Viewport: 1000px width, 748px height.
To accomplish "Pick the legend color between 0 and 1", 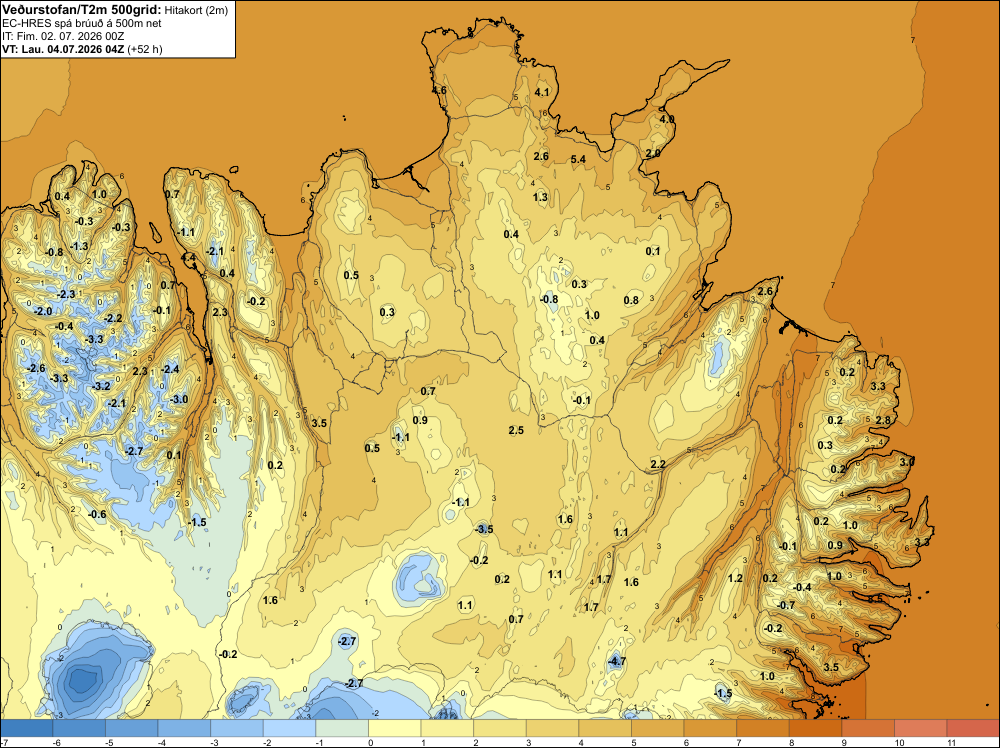I will click(x=394, y=728).
